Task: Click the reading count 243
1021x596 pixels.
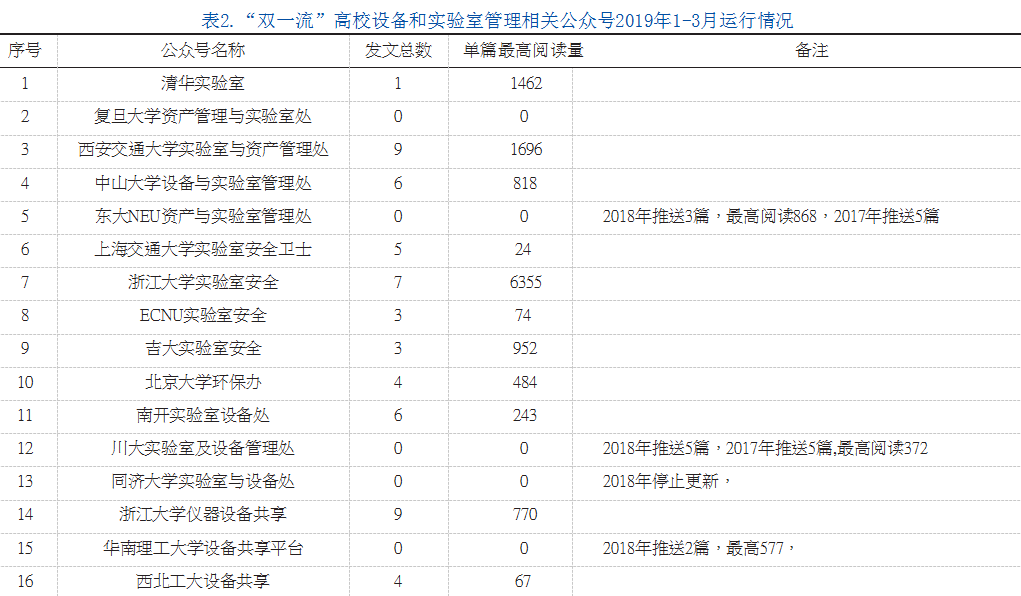Action: tap(525, 415)
